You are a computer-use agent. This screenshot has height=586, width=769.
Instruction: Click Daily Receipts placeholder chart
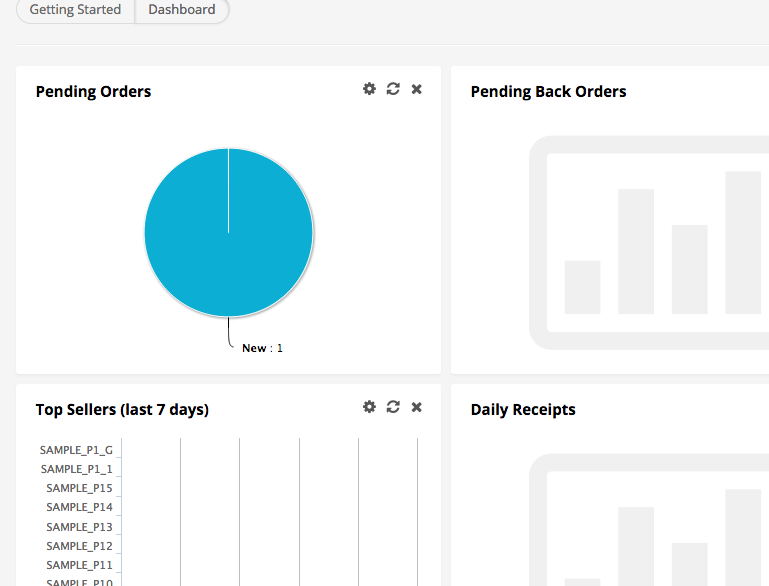tap(649, 520)
